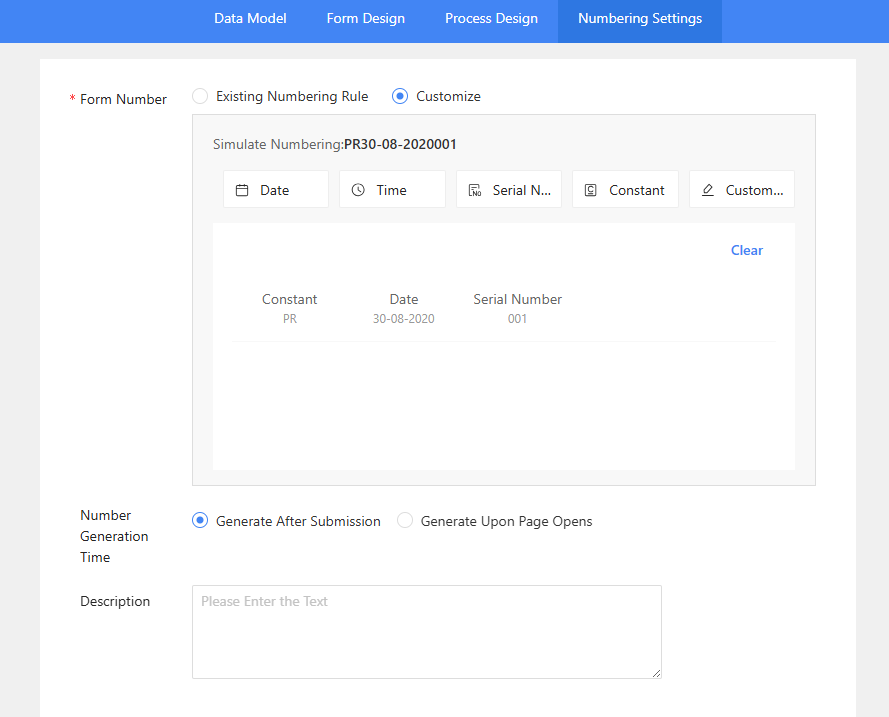Select the Constant PR rule segment
This screenshot has width=889, height=717.
pyautogui.click(x=289, y=309)
